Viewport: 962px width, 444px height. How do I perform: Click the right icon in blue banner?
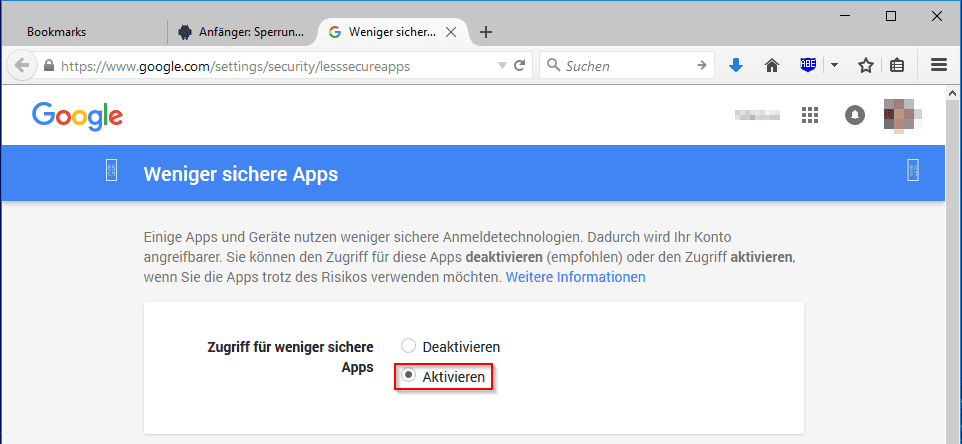pyautogui.click(x=912, y=170)
